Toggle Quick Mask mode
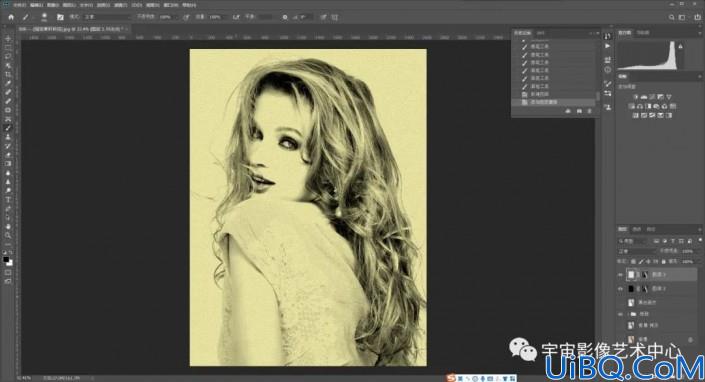The height and width of the screenshot is (382, 705). 8,272
